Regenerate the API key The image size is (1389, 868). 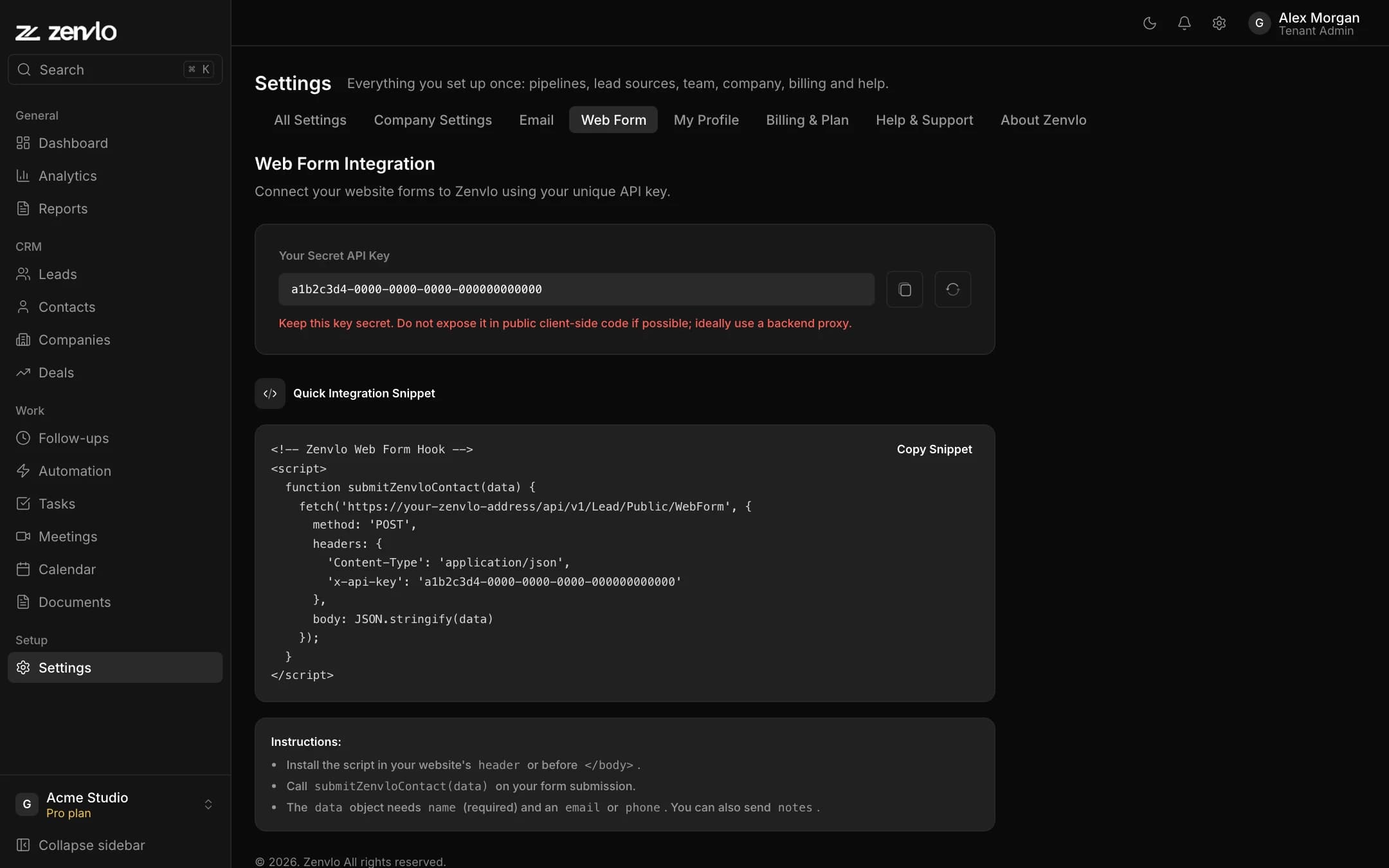(952, 289)
